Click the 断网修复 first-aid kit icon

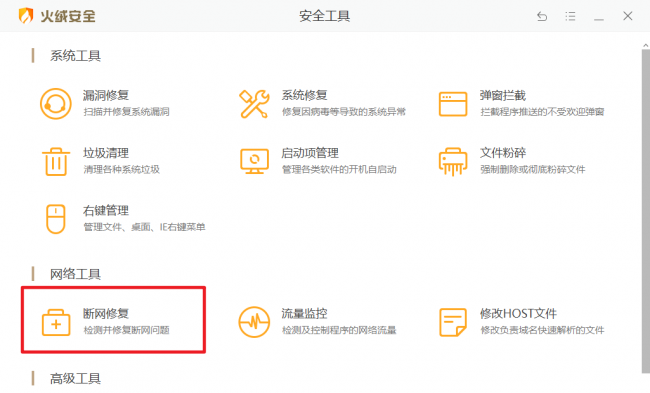point(56,322)
